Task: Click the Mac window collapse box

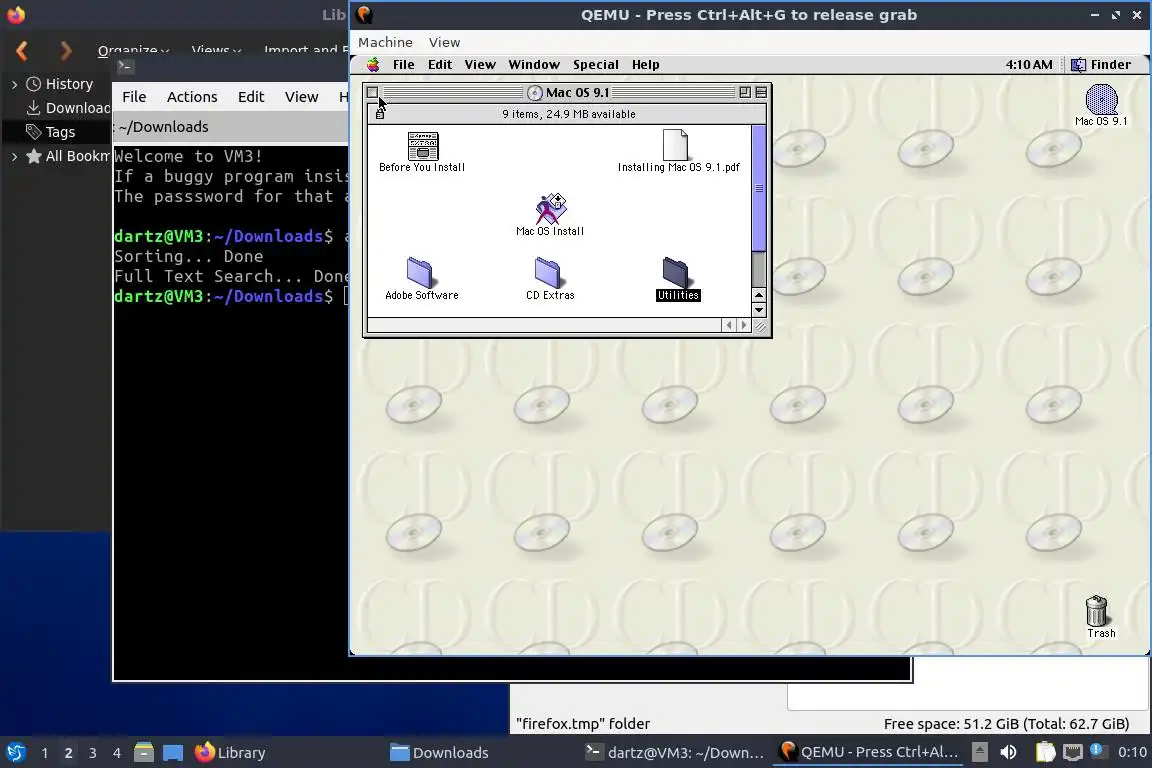Action: tap(761, 93)
